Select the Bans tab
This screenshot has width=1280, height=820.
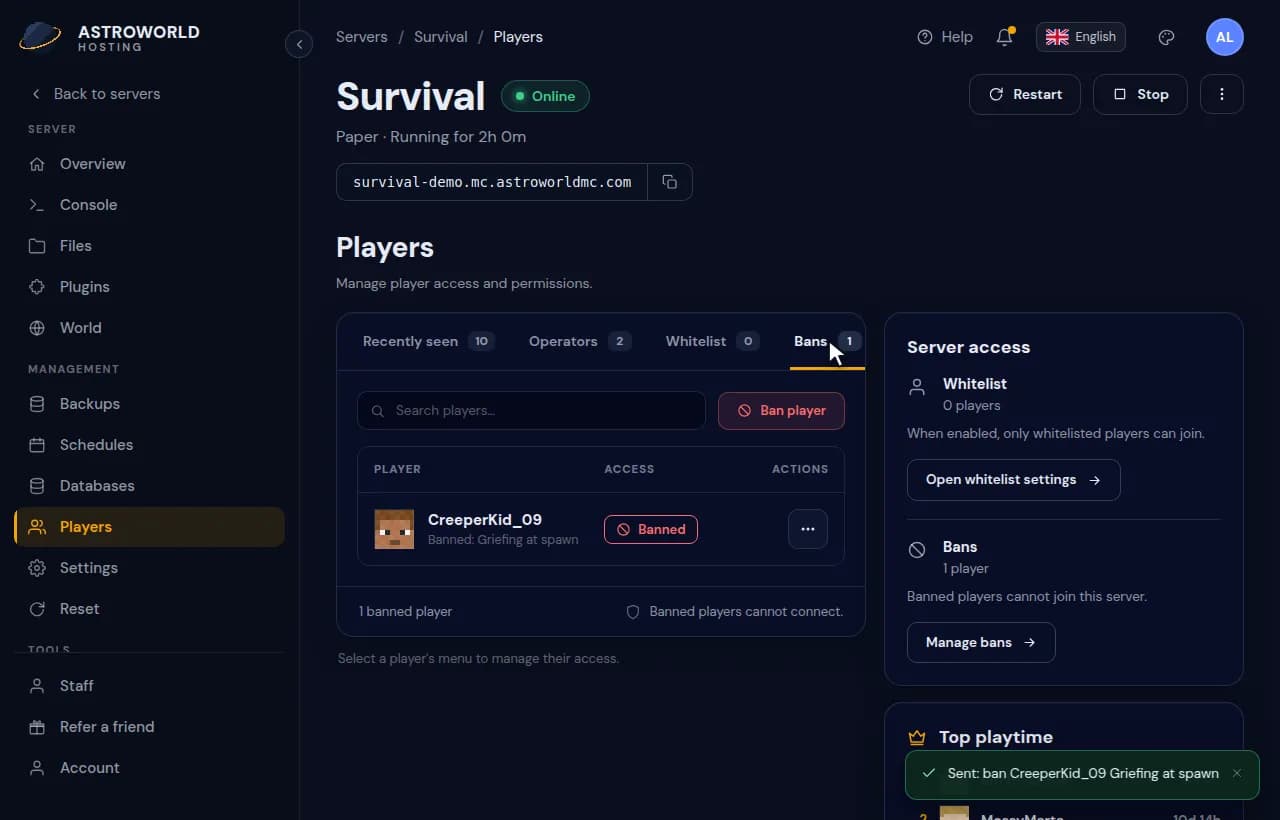(827, 341)
